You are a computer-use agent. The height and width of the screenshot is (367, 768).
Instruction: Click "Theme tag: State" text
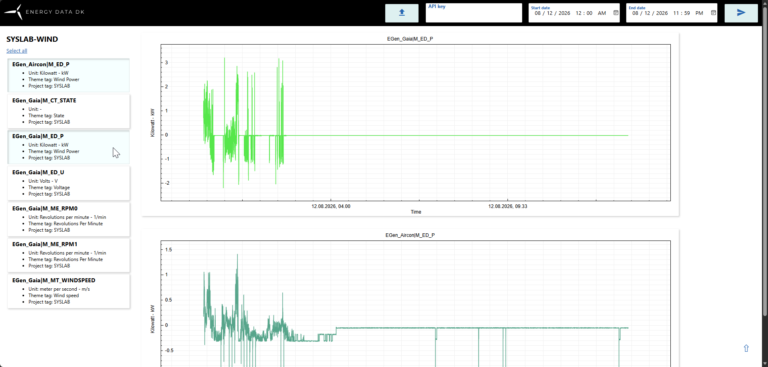47,116
